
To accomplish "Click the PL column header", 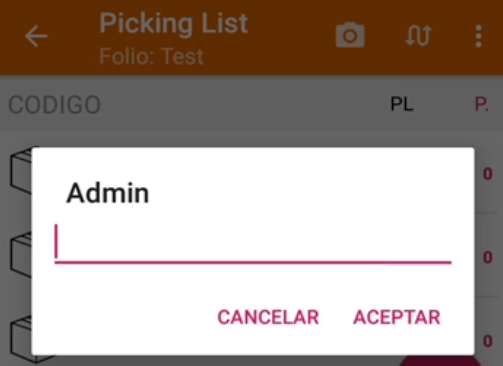I will [402, 104].
